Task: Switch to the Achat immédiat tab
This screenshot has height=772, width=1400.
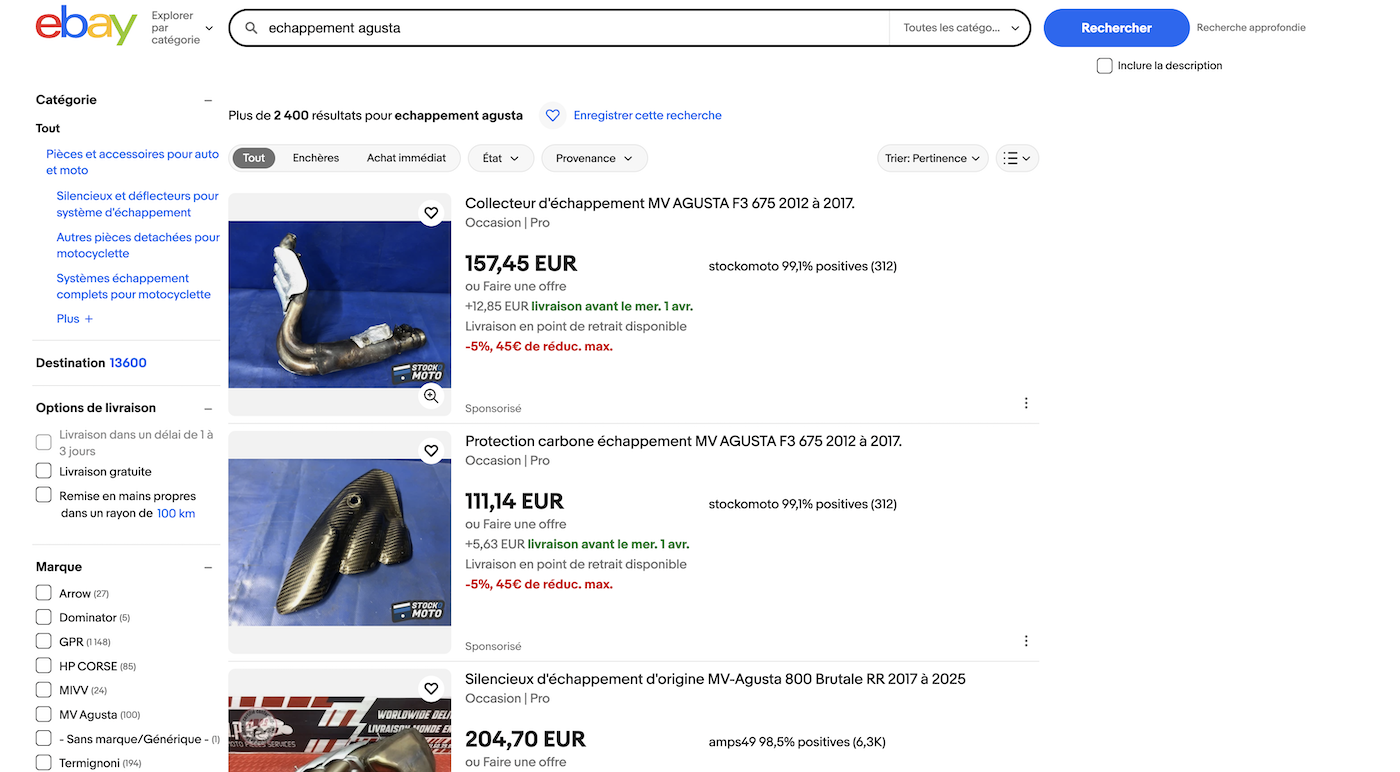Action: (406, 158)
